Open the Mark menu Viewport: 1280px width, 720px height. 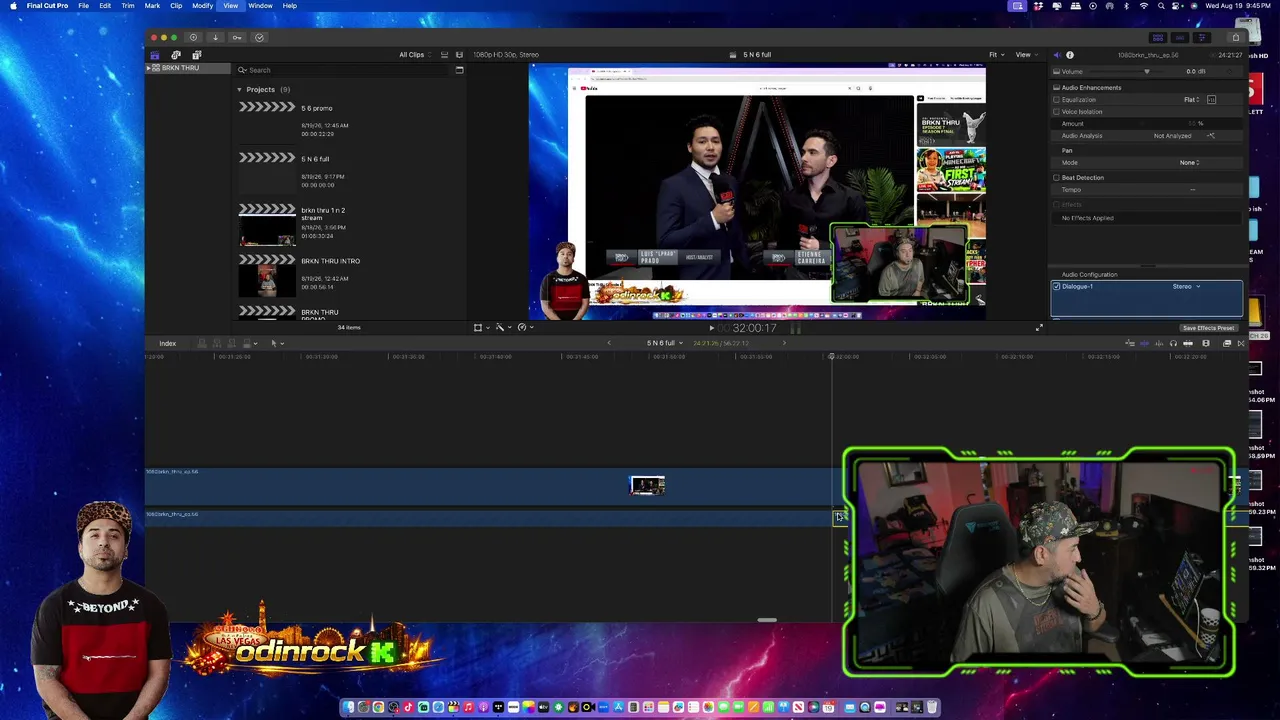click(152, 6)
